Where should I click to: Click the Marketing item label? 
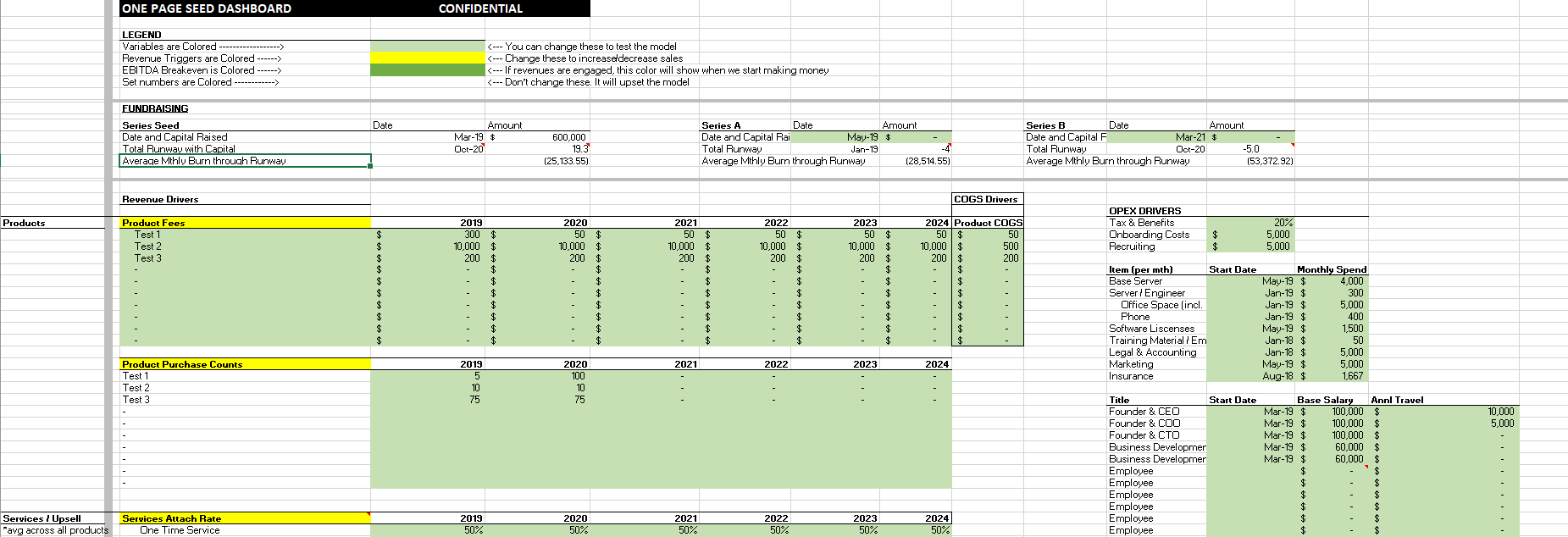[x=1131, y=364]
